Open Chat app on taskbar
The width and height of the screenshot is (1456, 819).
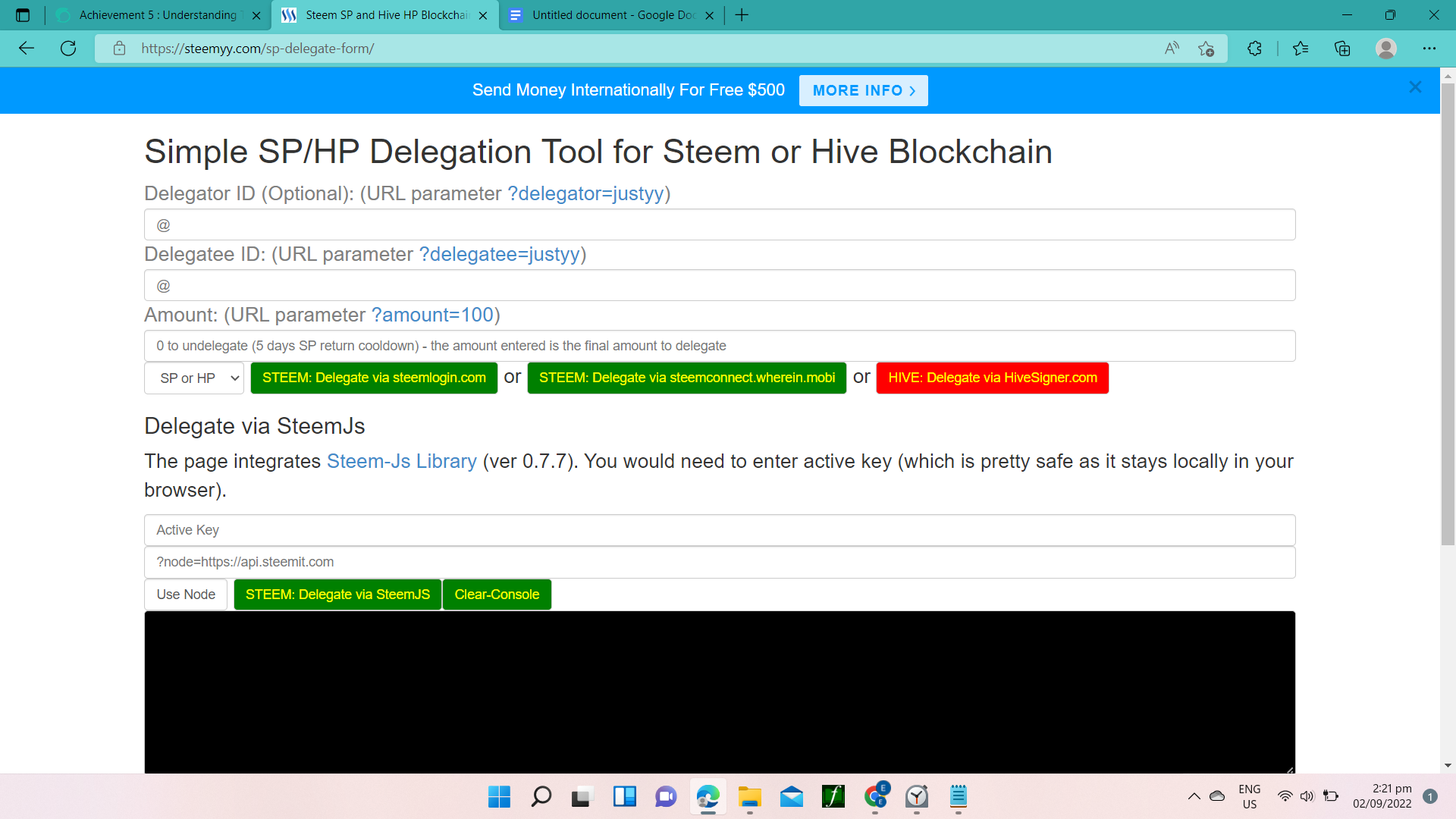click(666, 796)
